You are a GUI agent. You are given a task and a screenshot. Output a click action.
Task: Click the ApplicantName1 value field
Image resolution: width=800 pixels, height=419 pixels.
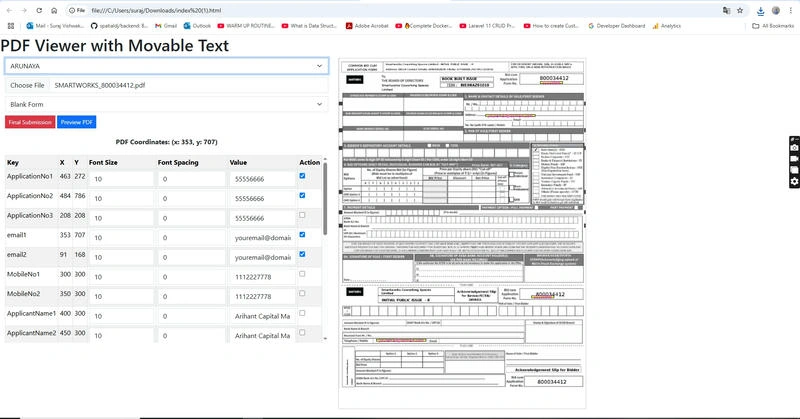click(262, 316)
